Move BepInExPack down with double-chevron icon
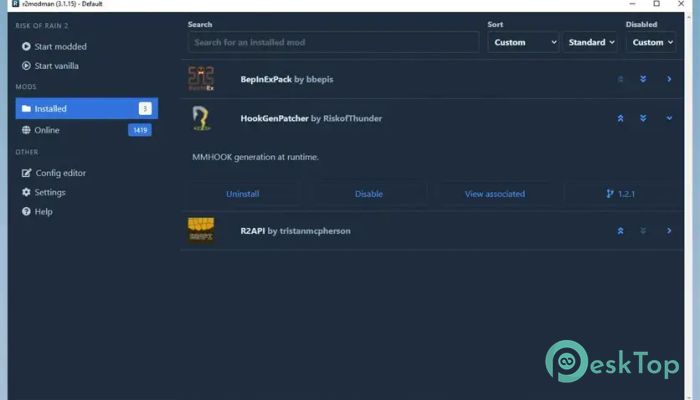 643,79
